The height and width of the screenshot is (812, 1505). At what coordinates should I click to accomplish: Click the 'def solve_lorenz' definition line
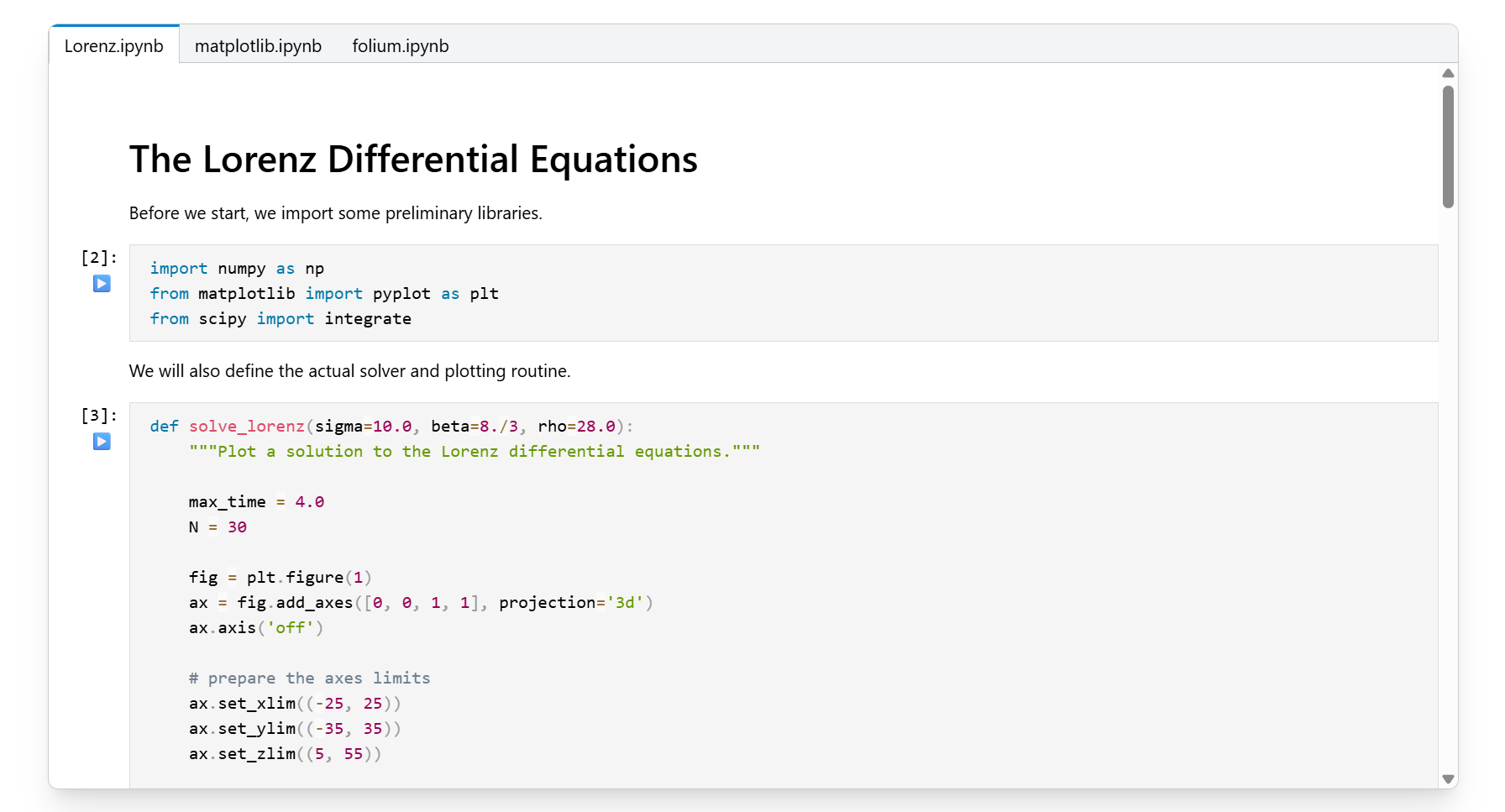(x=391, y=427)
